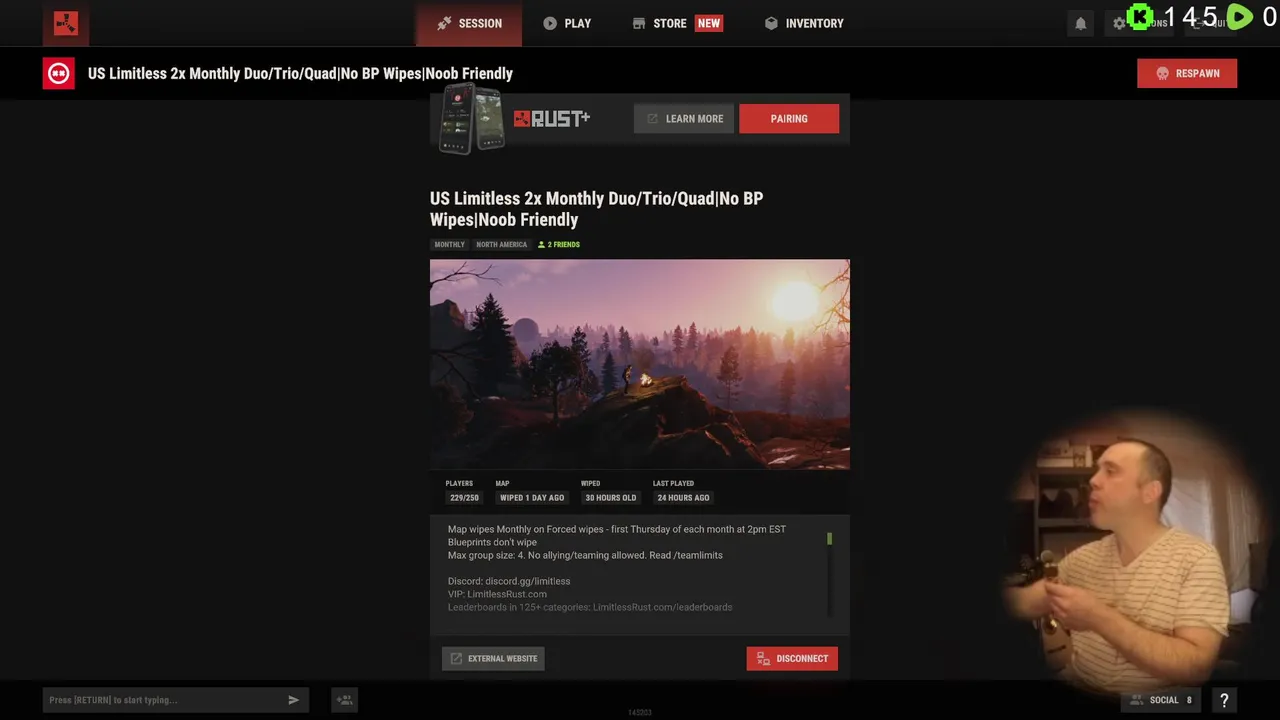Screen dimensions: 1280x720
Task: Click the Respawn button
Action: 1187,73
